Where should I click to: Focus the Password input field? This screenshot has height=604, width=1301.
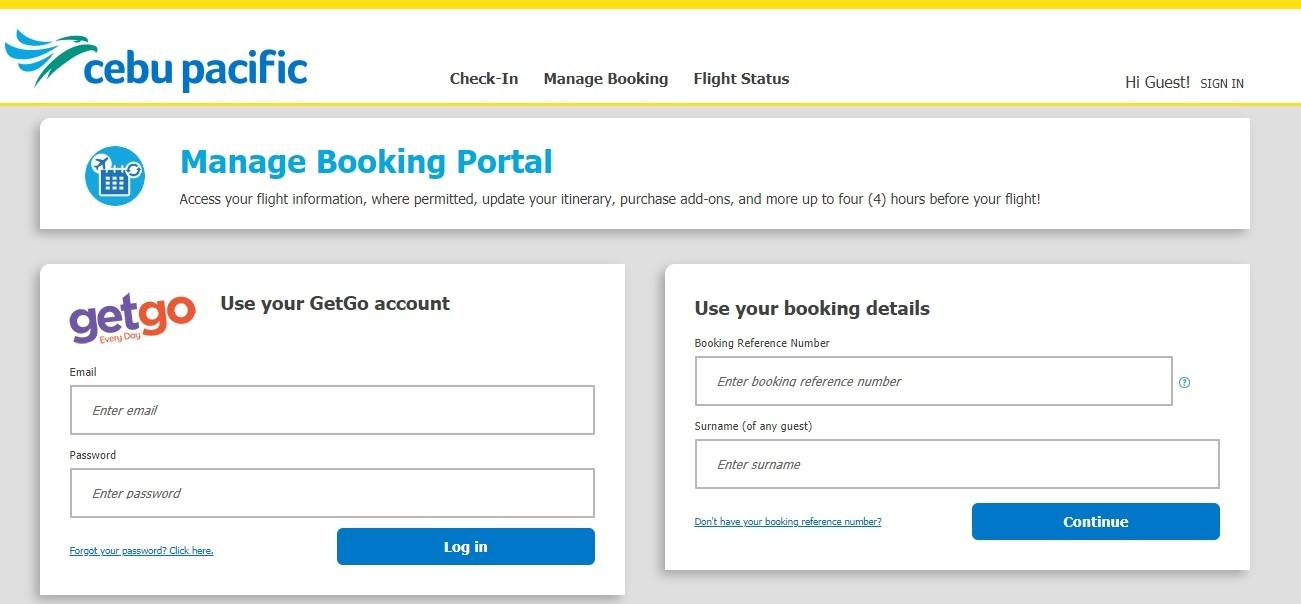pos(332,493)
